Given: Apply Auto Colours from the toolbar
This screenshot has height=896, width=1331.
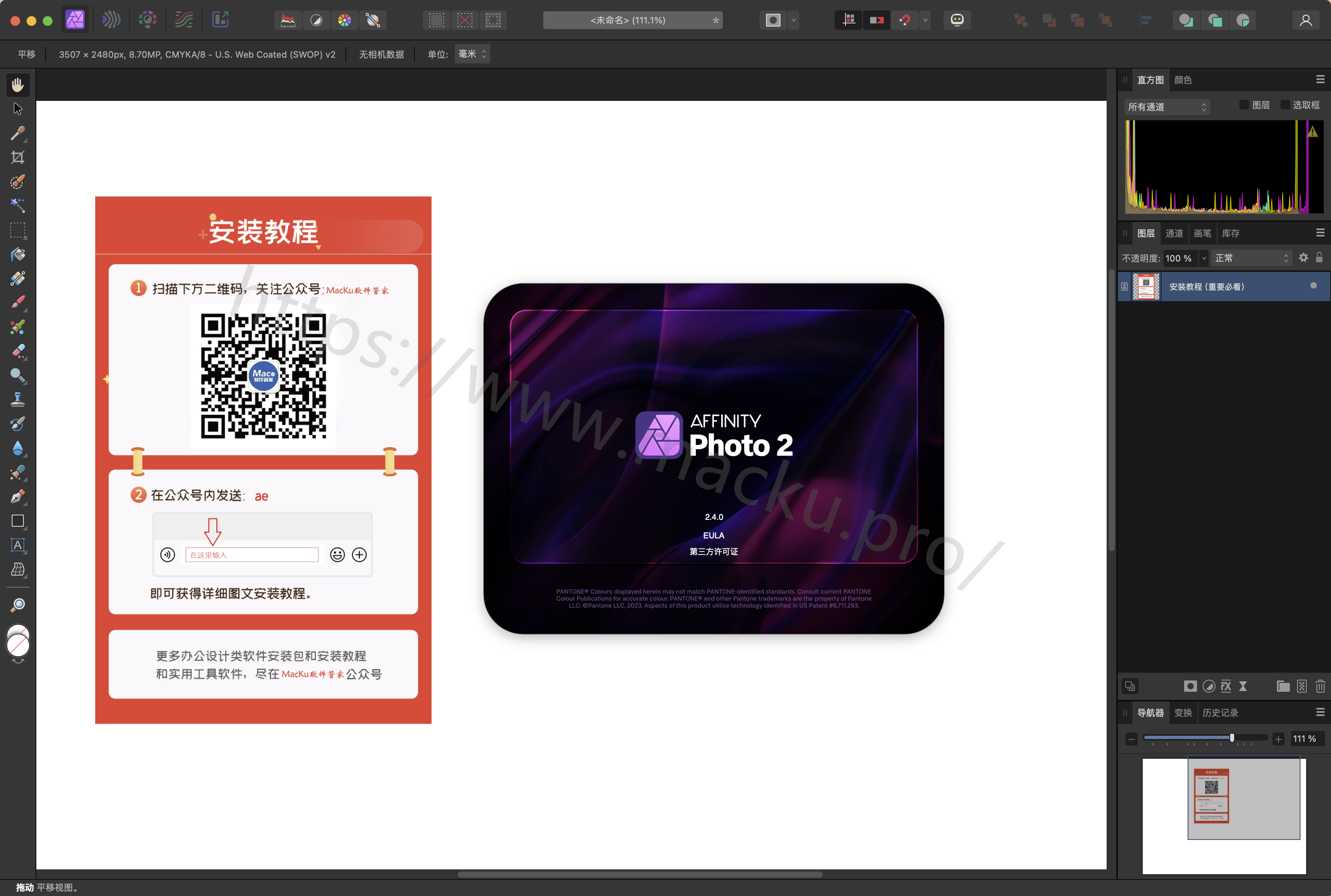Looking at the screenshot, I should [345, 21].
